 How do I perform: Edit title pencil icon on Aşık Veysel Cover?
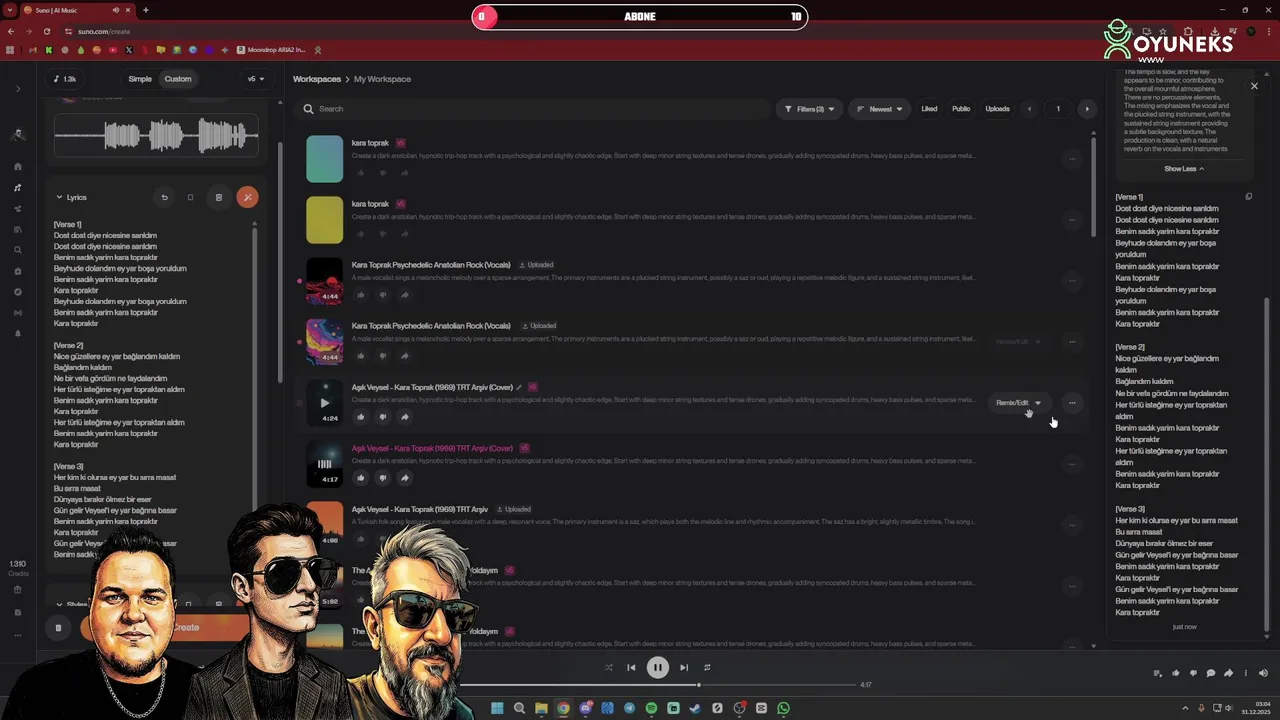(x=518, y=388)
